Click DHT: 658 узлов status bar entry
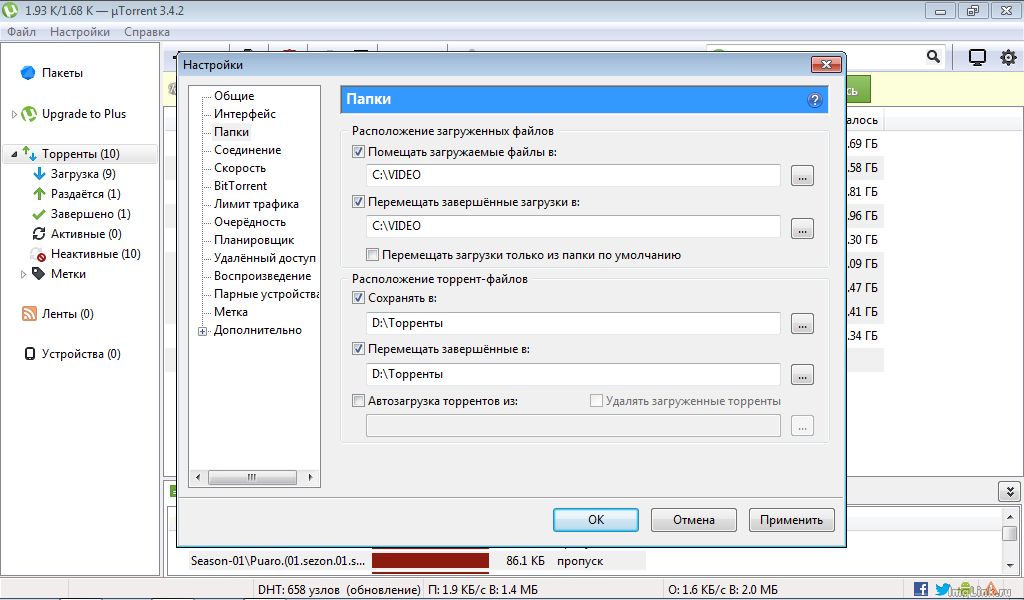 tap(339, 590)
